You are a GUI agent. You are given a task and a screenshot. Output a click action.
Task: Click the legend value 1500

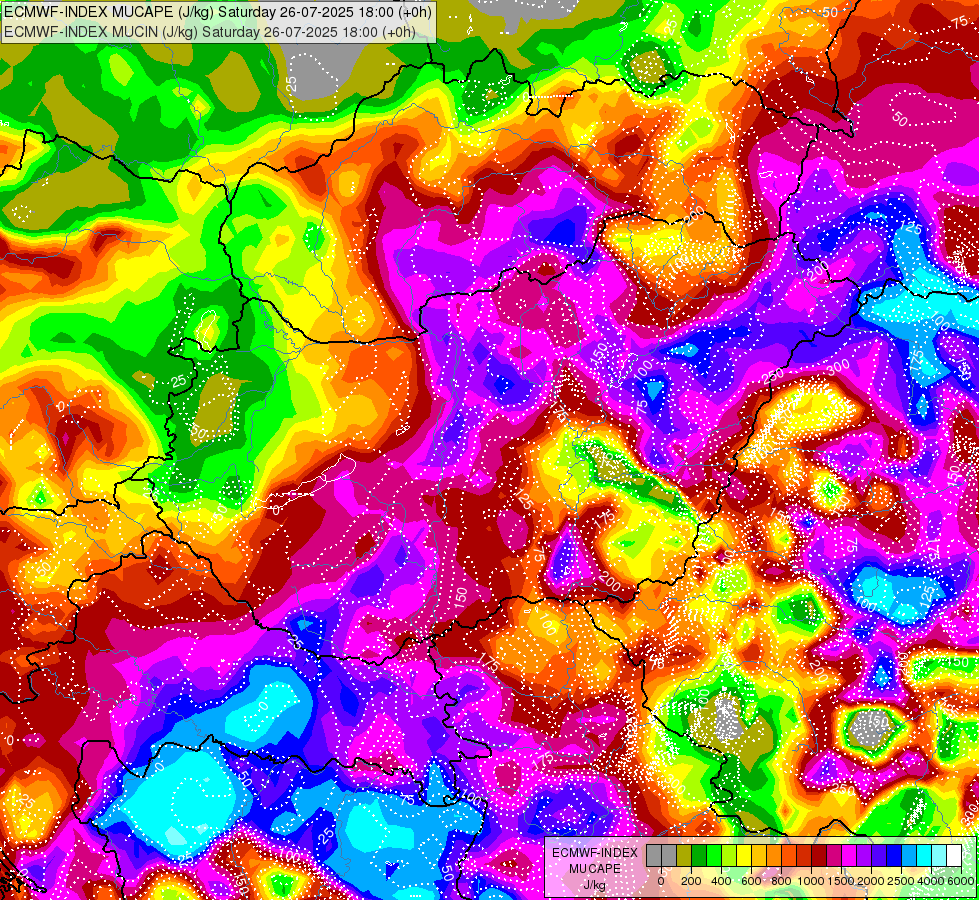[x=841, y=881]
